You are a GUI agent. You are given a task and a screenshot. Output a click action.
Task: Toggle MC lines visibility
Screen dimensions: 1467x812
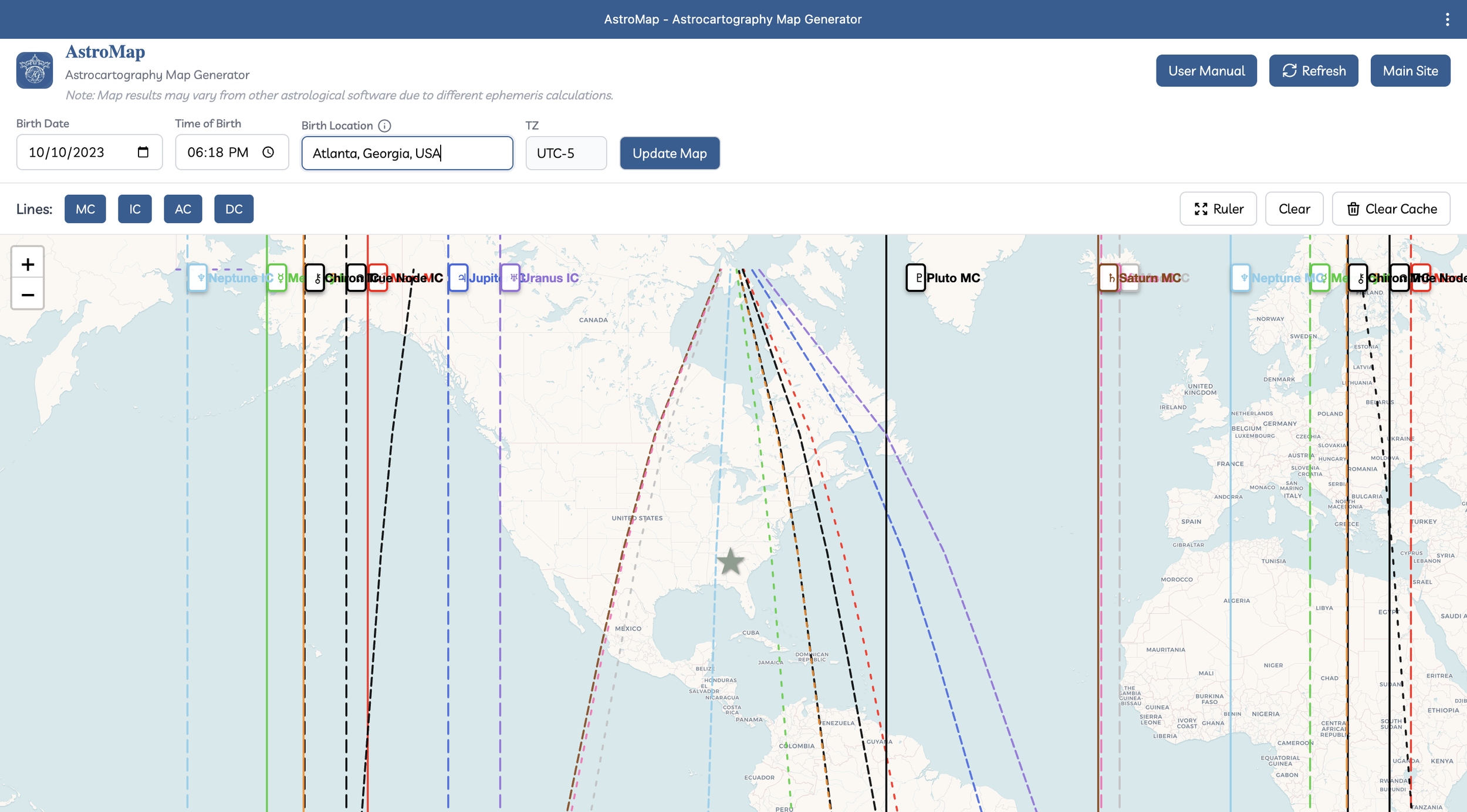coord(85,209)
